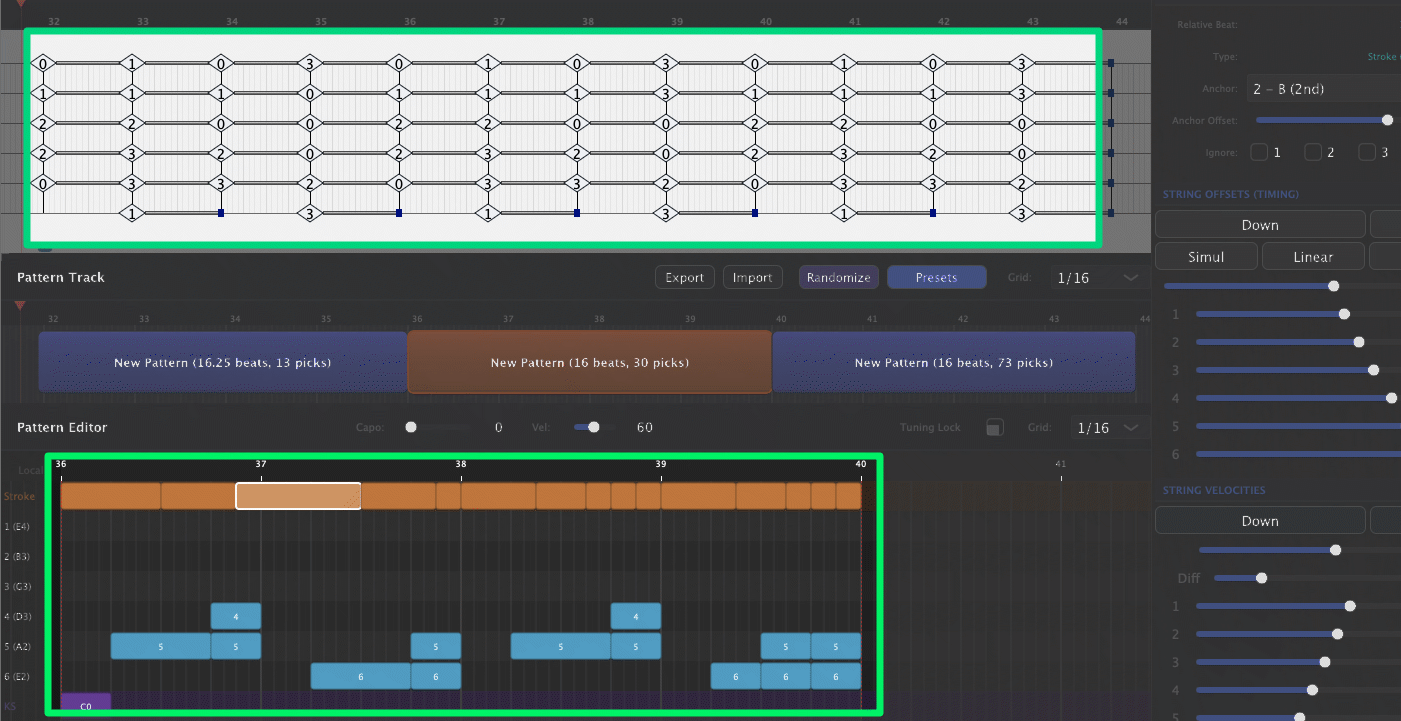This screenshot has height=721, width=1401.
Task: Apply Simul string offset timing
Action: point(1206,256)
